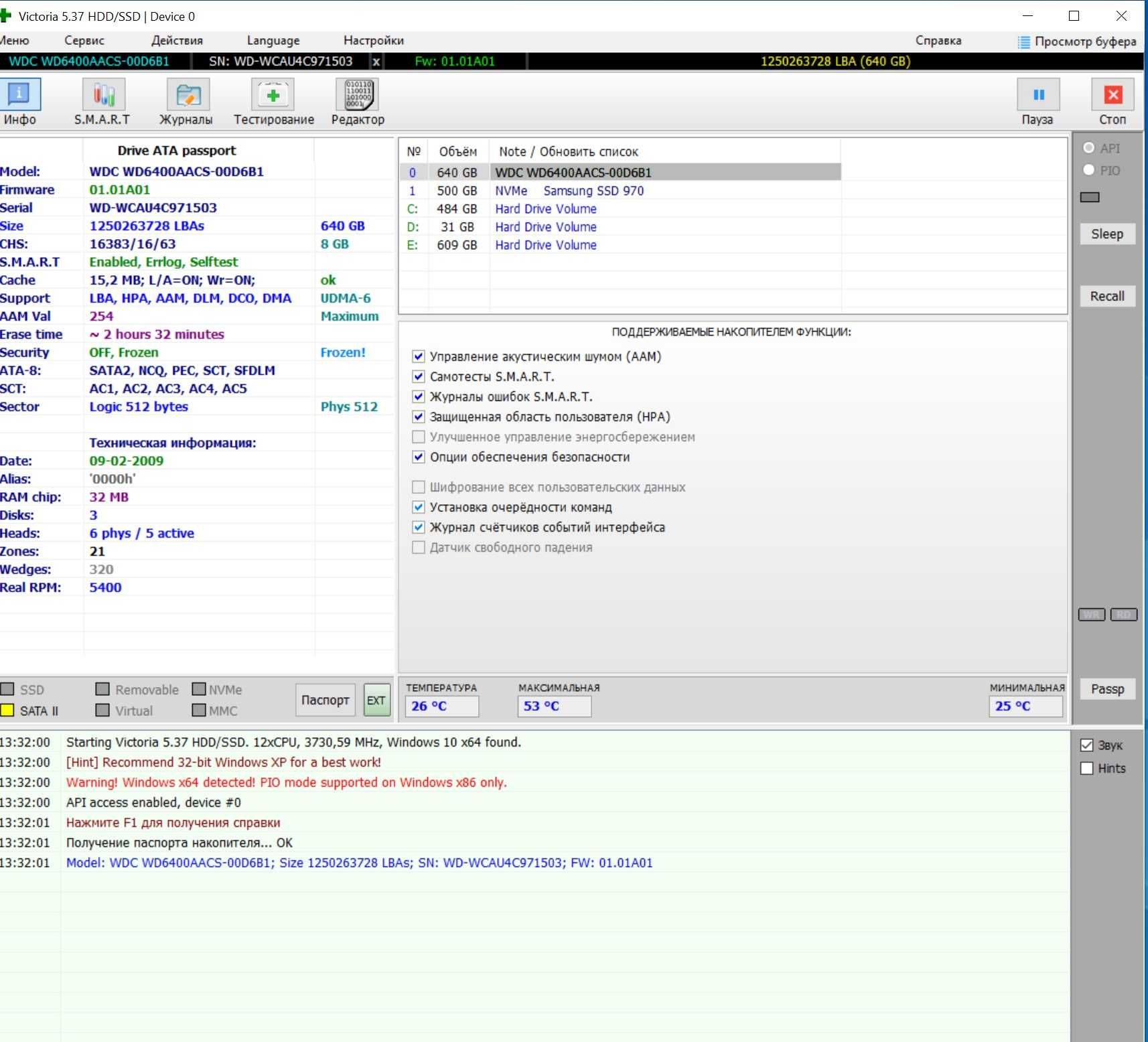Click the x next to serial number
Screen dimensions: 1148x1042
376,62
